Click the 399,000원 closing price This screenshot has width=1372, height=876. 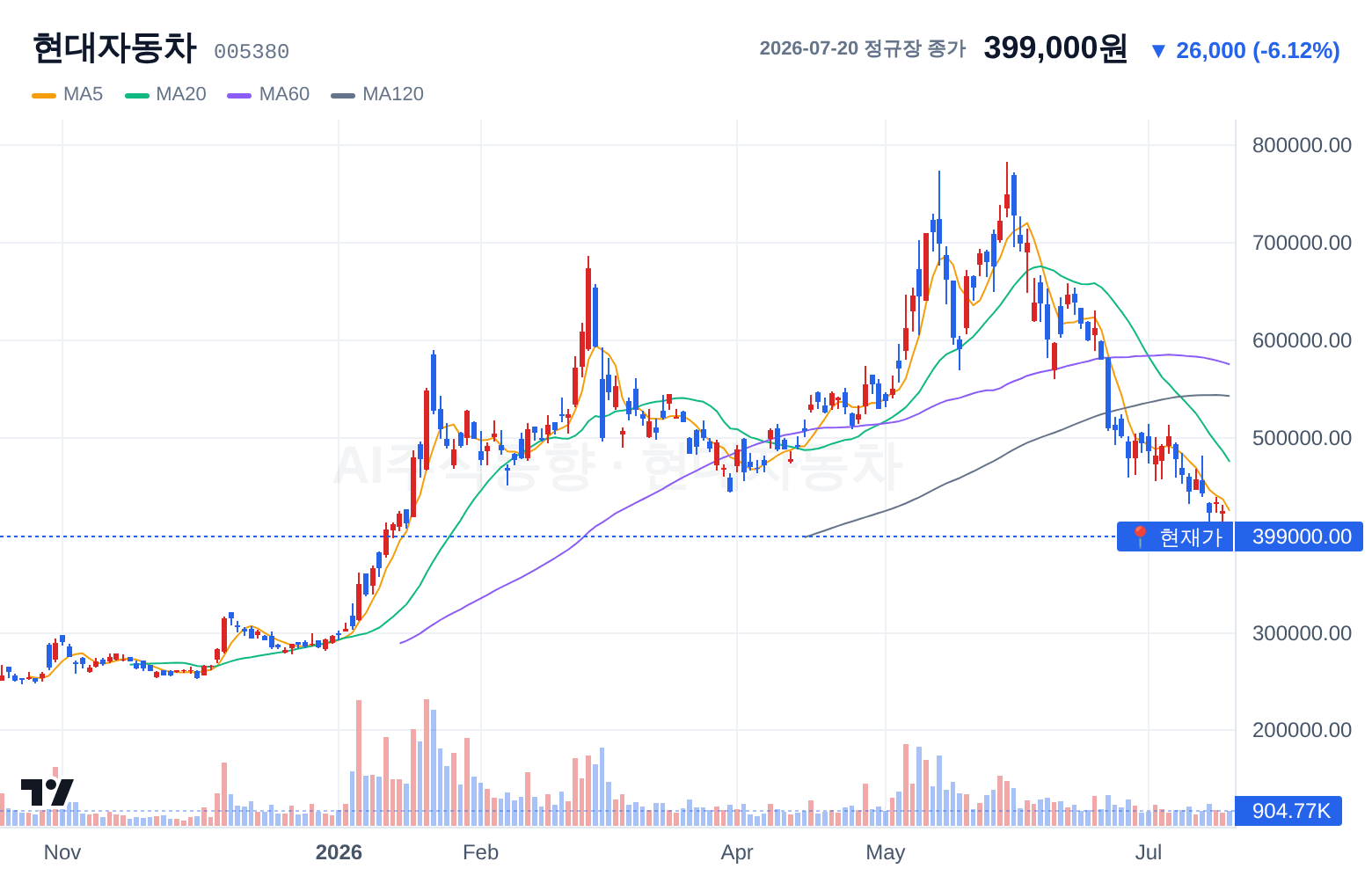tap(1055, 47)
